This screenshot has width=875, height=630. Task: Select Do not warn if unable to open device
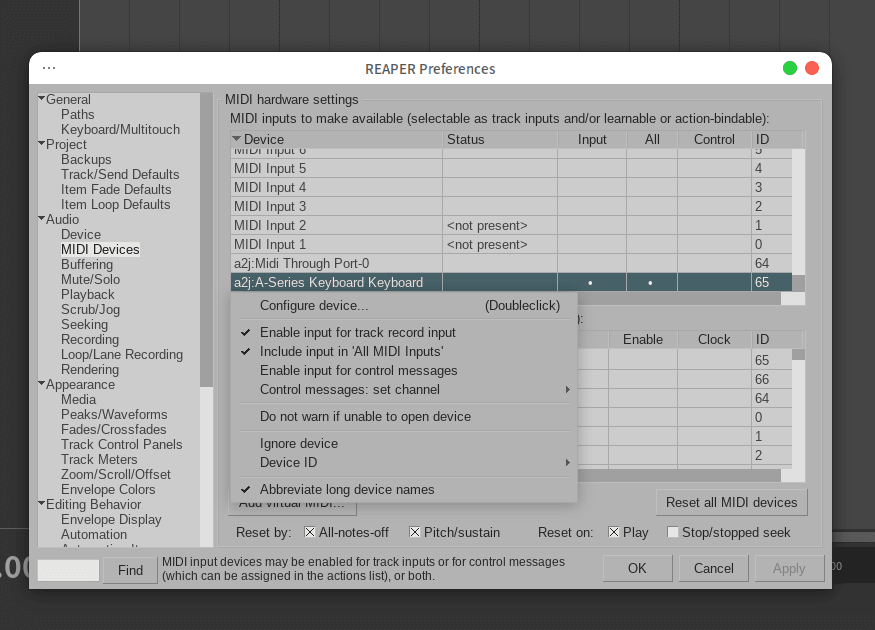click(405, 417)
